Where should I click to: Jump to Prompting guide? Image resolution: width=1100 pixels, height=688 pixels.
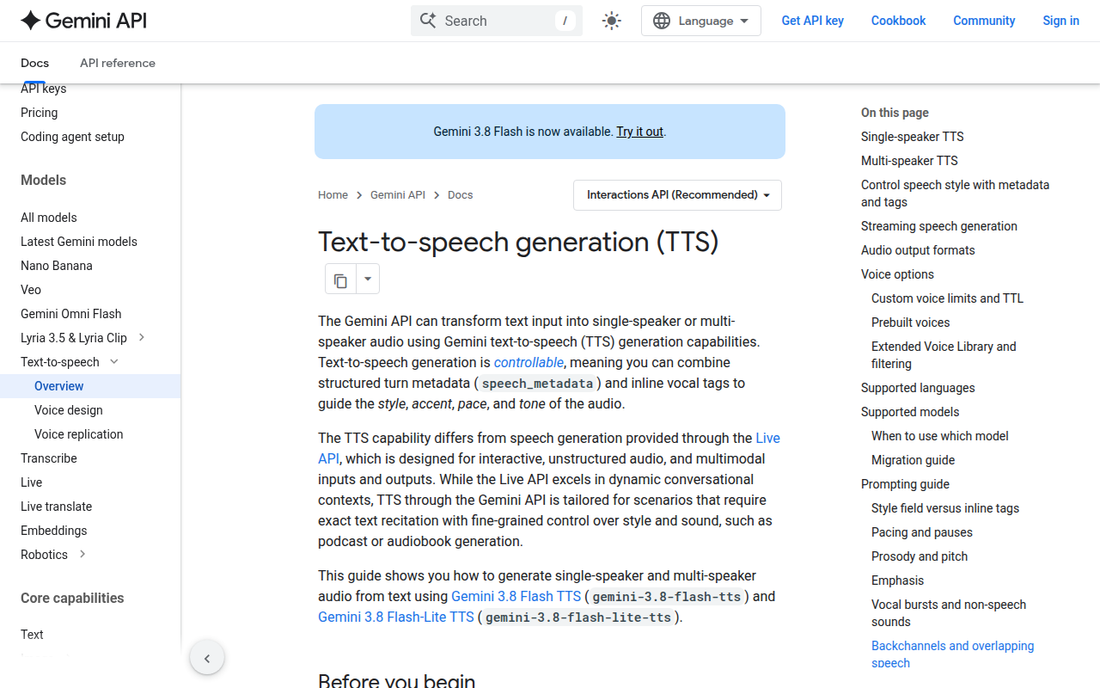click(905, 484)
